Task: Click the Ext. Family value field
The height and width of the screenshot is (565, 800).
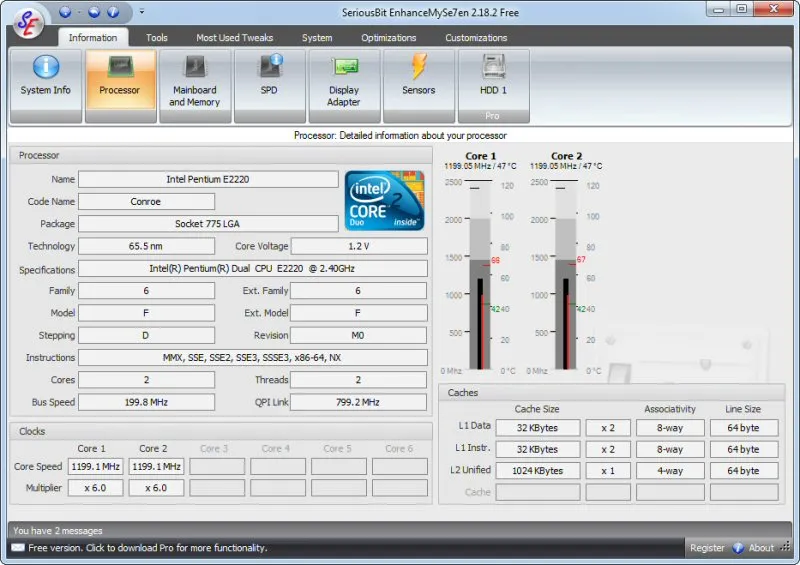Action: point(359,290)
